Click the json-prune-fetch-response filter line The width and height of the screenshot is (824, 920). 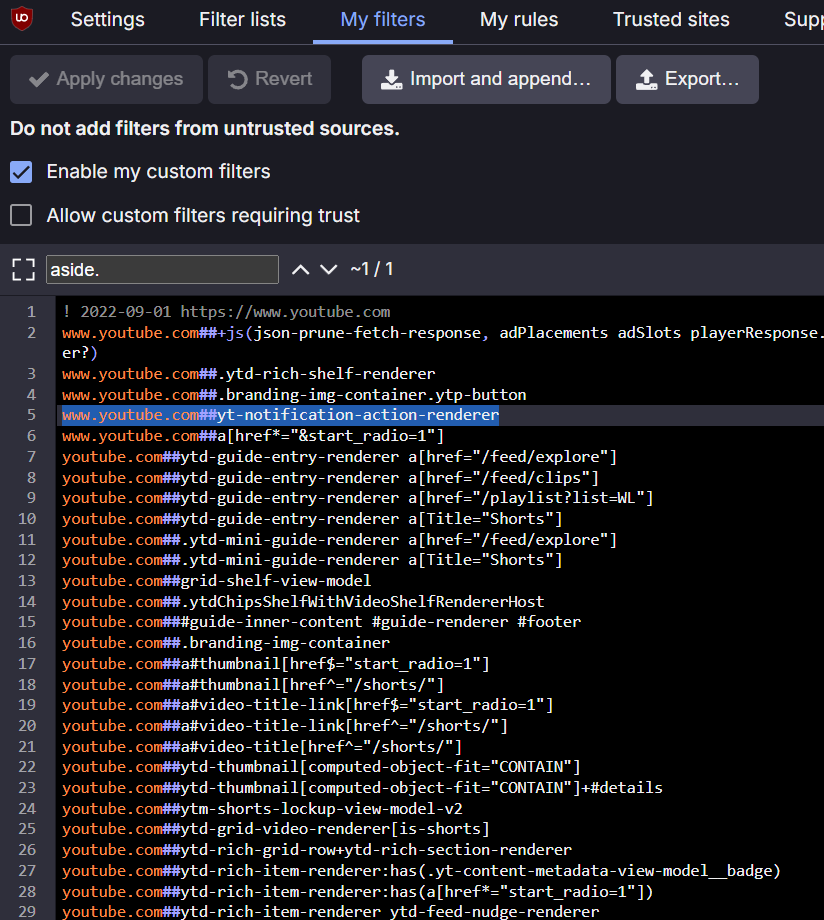click(443, 343)
